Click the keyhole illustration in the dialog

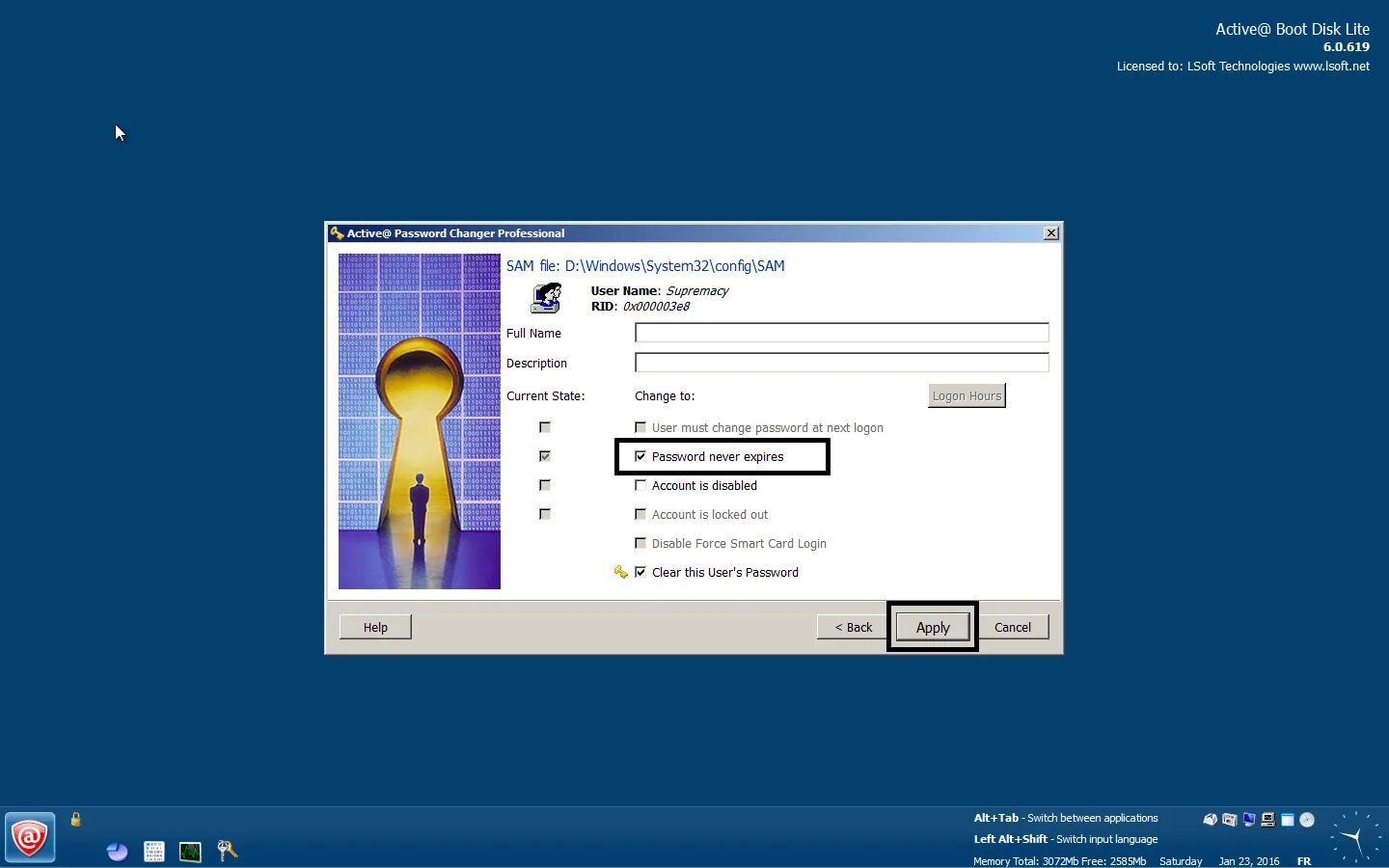(420, 421)
